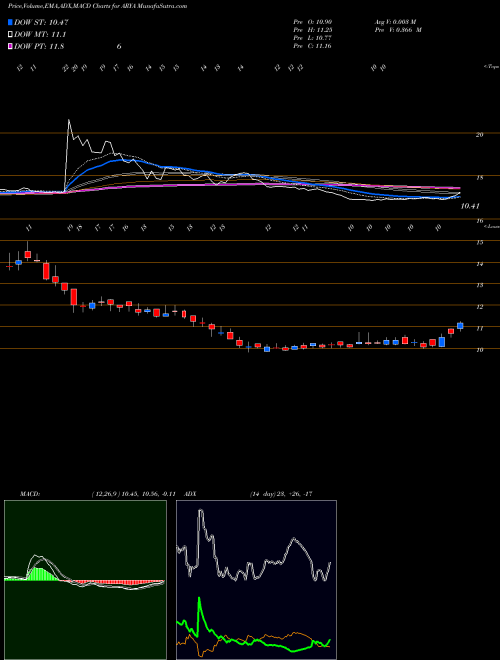
Task: Click the white DOW MT legend marker
Action: [10, 34]
